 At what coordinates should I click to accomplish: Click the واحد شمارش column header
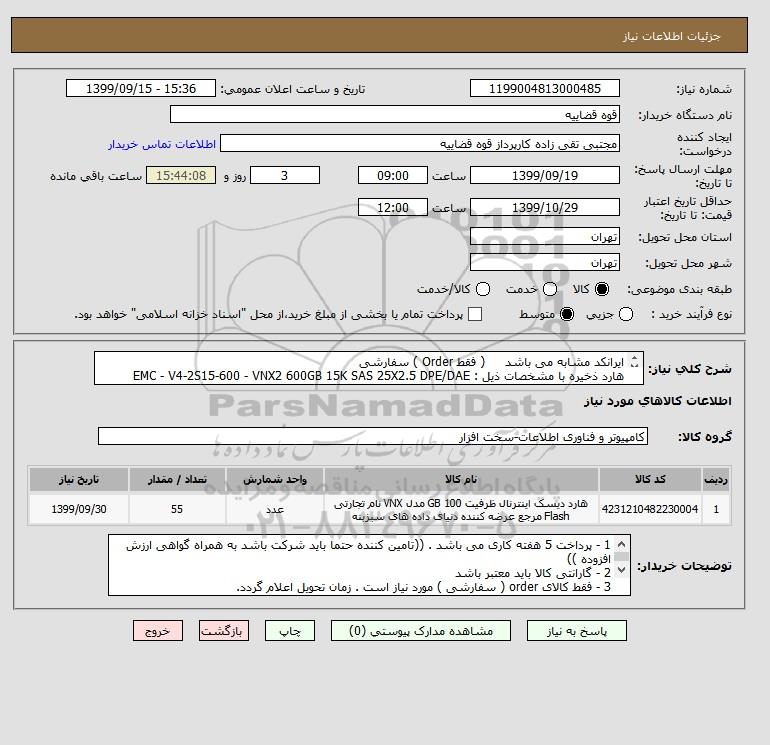pos(275,479)
